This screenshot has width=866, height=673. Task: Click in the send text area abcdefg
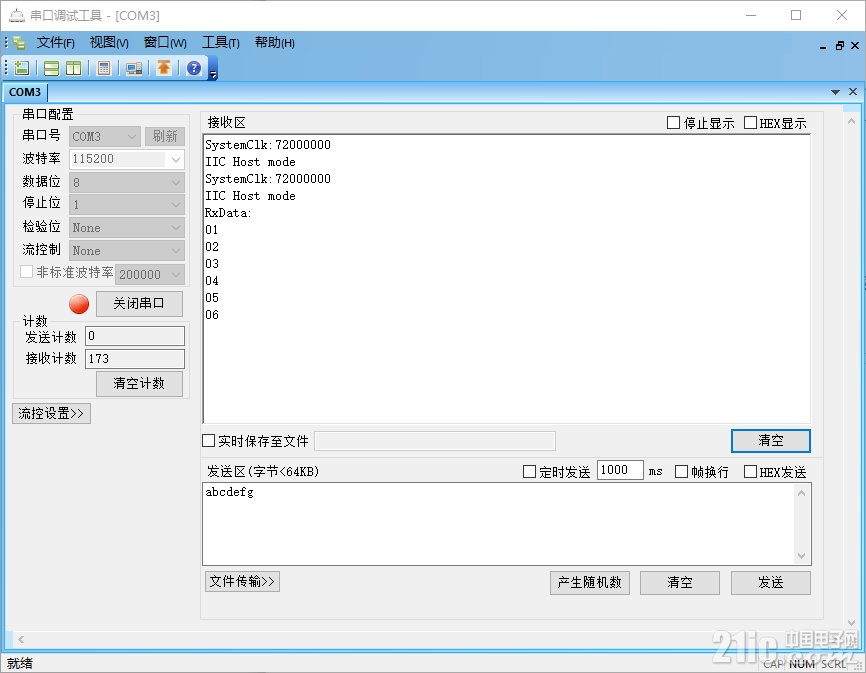click(499, 524)
